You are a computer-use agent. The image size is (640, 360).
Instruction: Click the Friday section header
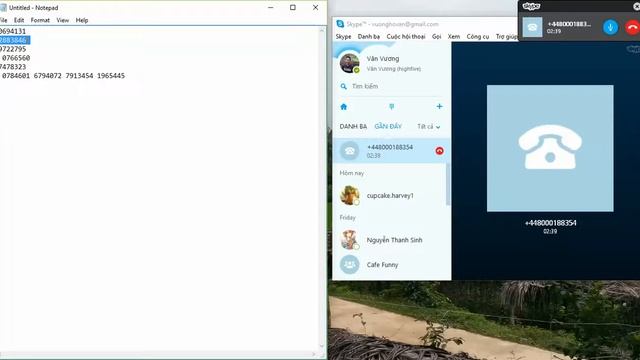point(347,218)
